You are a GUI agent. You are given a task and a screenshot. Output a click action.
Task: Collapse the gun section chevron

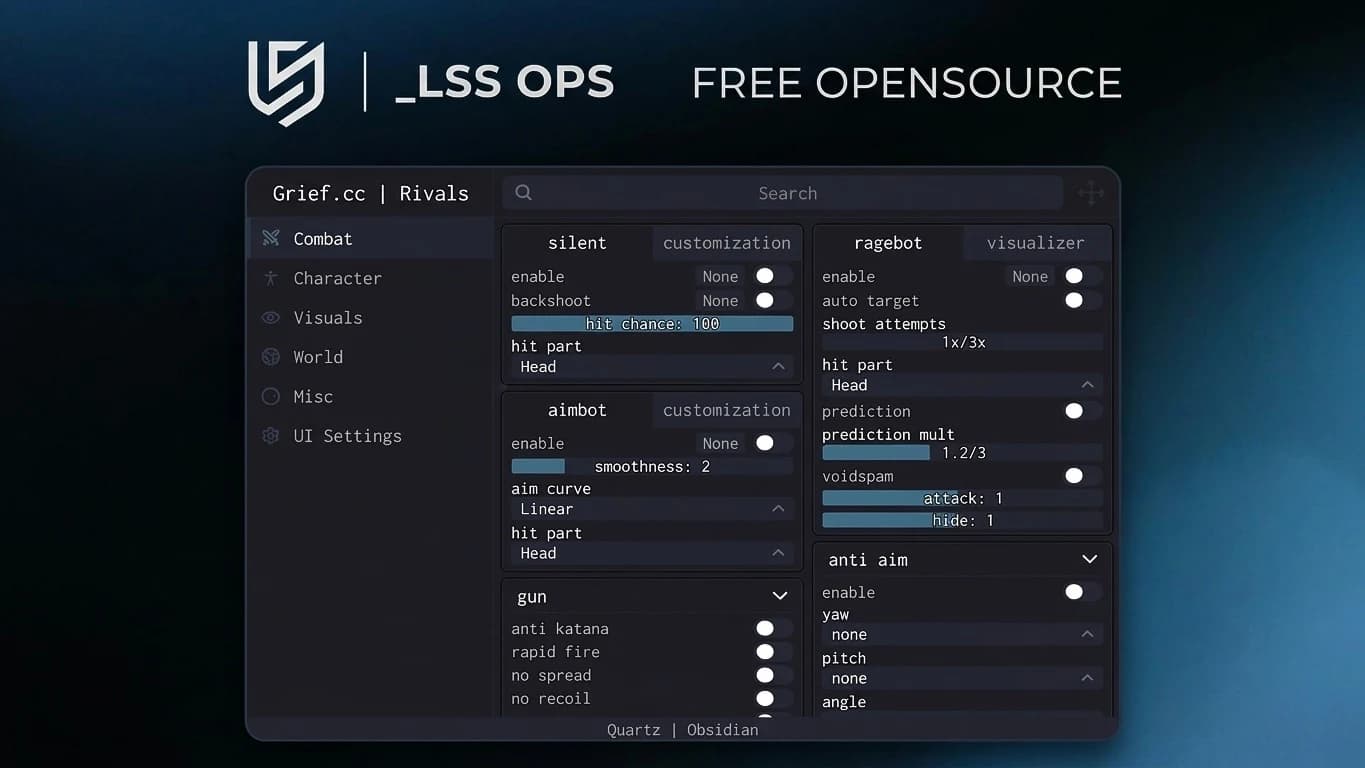(780, 596)
